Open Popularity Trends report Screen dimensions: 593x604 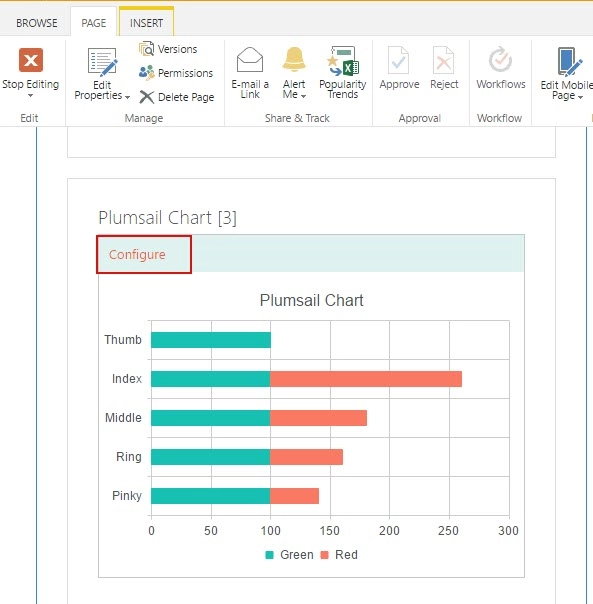click(x=343, y=73)
